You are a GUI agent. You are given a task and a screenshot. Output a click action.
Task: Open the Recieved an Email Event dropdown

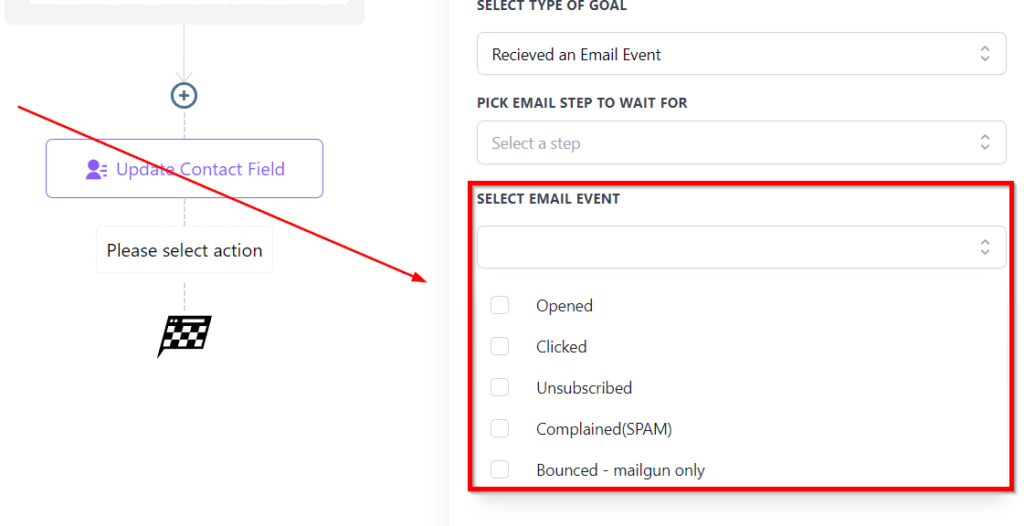click(x=740, y=54)
